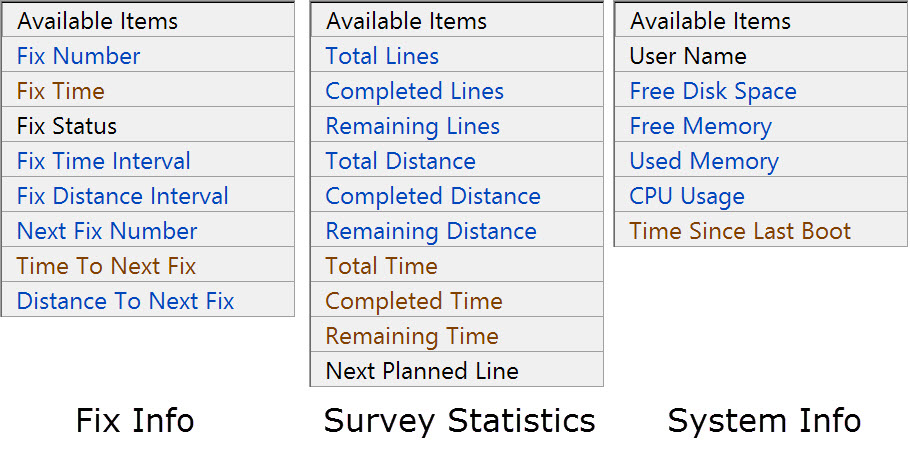The image size is (910, 457).
Task: Select Fix Number in Fix Info list
Action: 79,56
